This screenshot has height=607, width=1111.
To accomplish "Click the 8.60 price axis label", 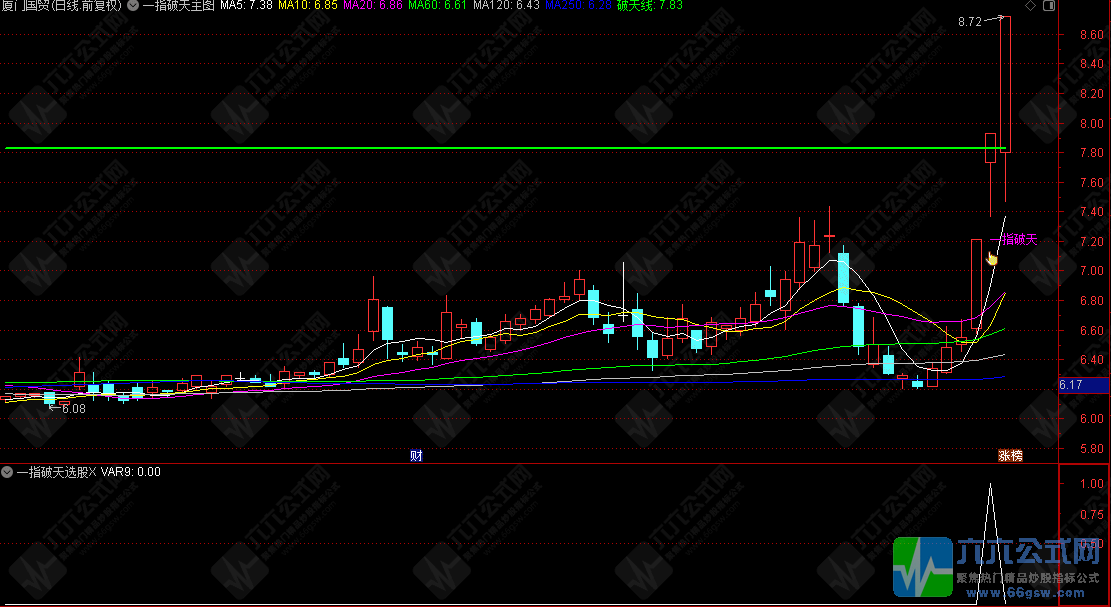I will (x=1091, y=35).
